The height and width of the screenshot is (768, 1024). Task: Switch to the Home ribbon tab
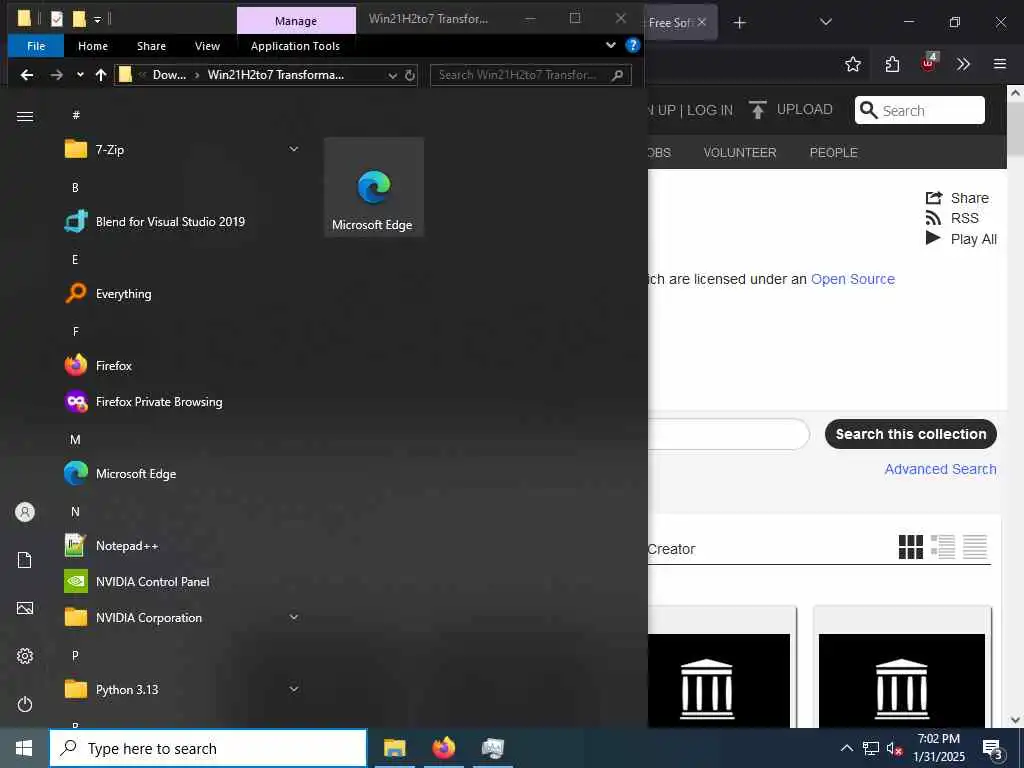93,46
